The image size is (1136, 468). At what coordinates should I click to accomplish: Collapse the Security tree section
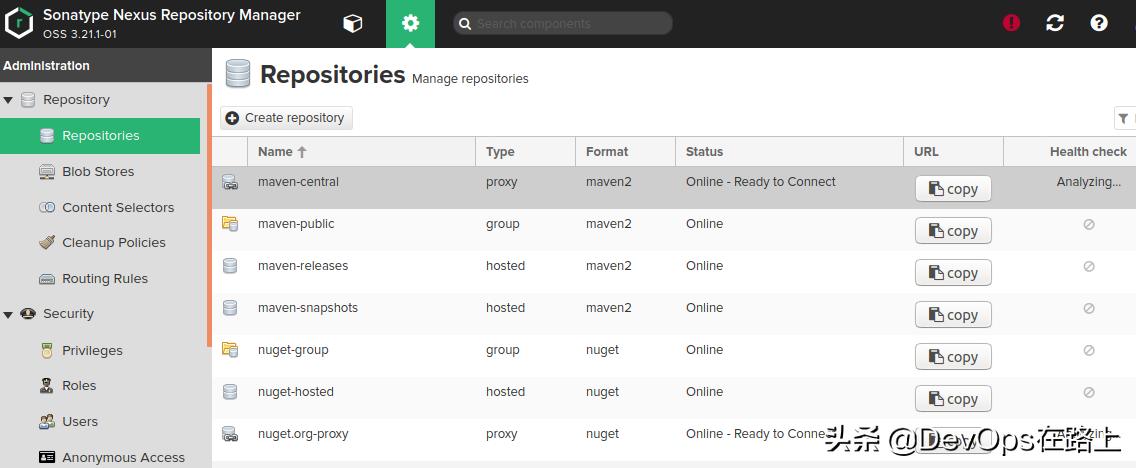coord(8,314)
